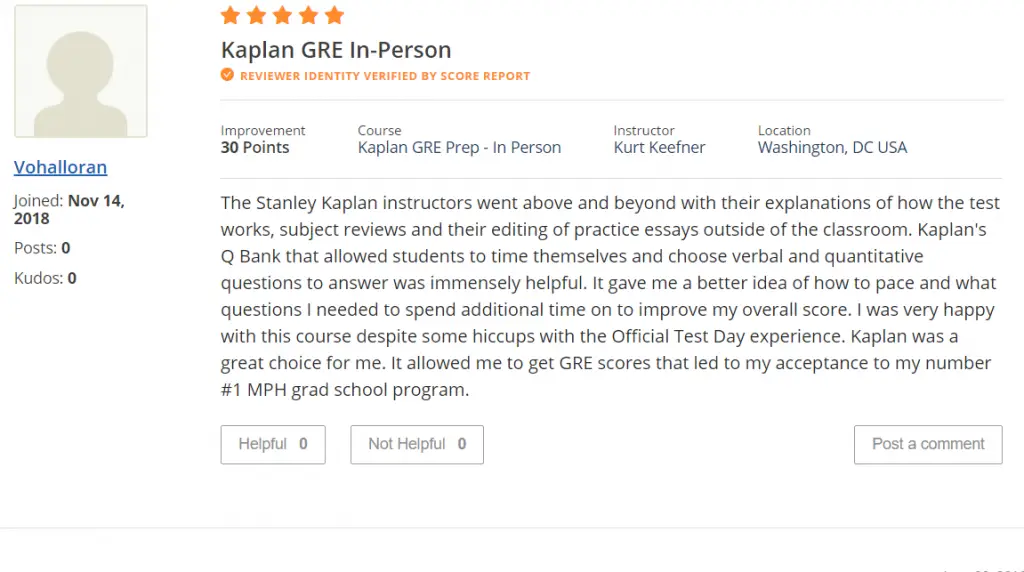Click the default user avatar image
The width and height of the screenshot is (1024, 572).
tap(81, 71)
